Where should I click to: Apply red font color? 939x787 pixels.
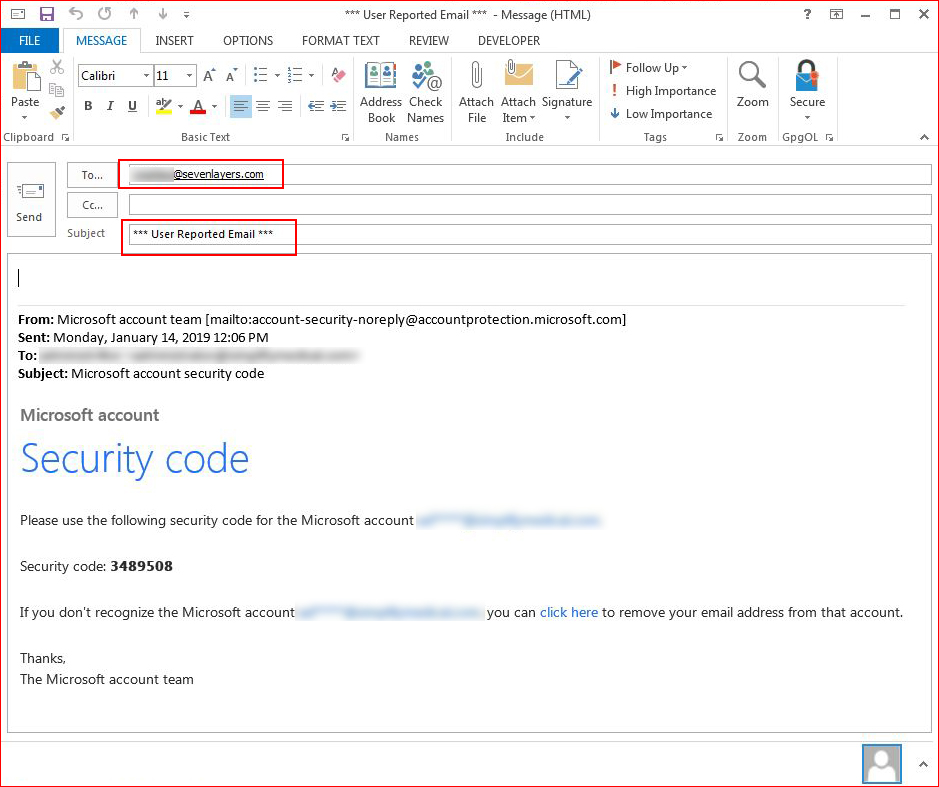pyautogui.click(x=198, y=106)
